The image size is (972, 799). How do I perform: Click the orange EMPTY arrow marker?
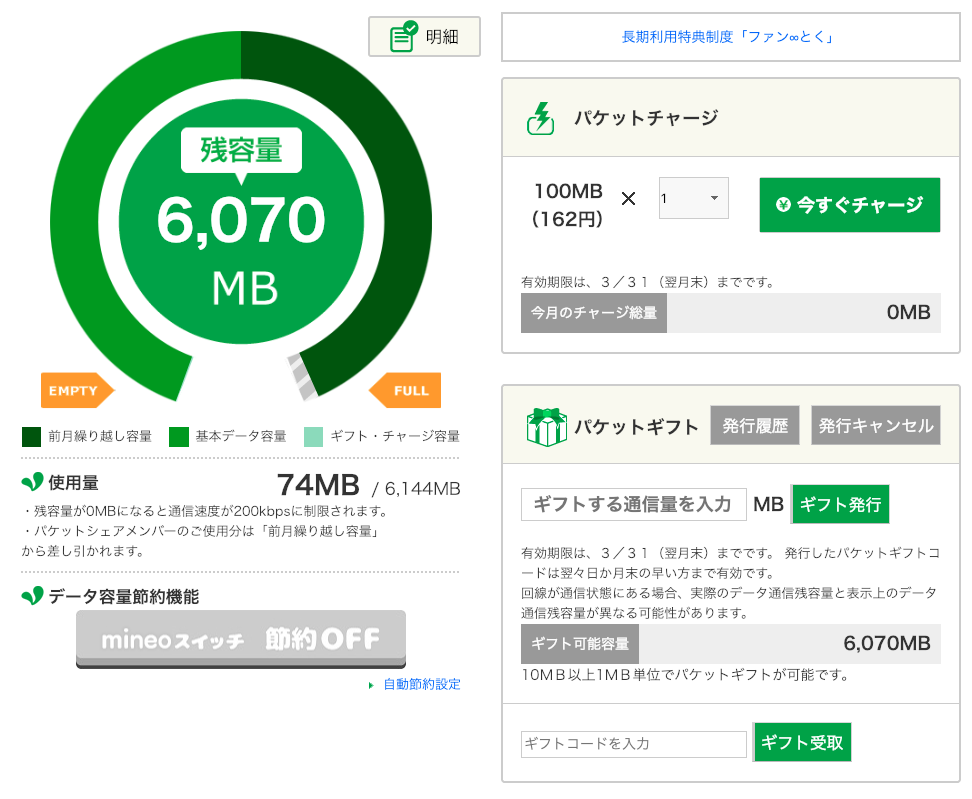(77, 390)
